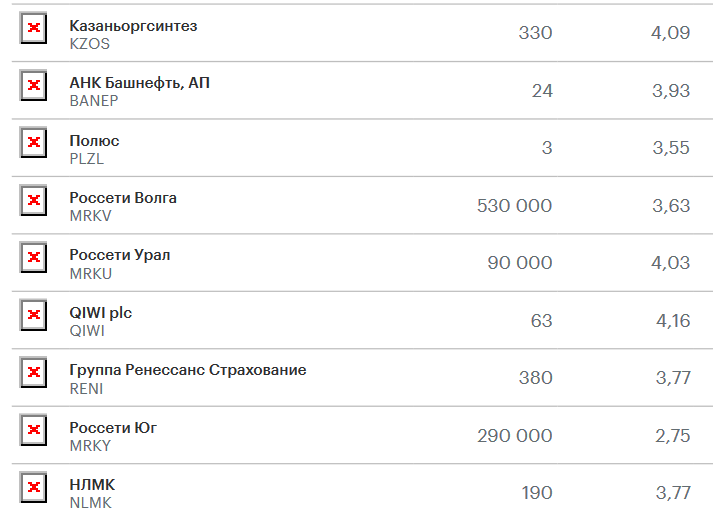713x523 pixels.
Task: Click the Россети Волга logo icon
Action: tap(33, 200)
